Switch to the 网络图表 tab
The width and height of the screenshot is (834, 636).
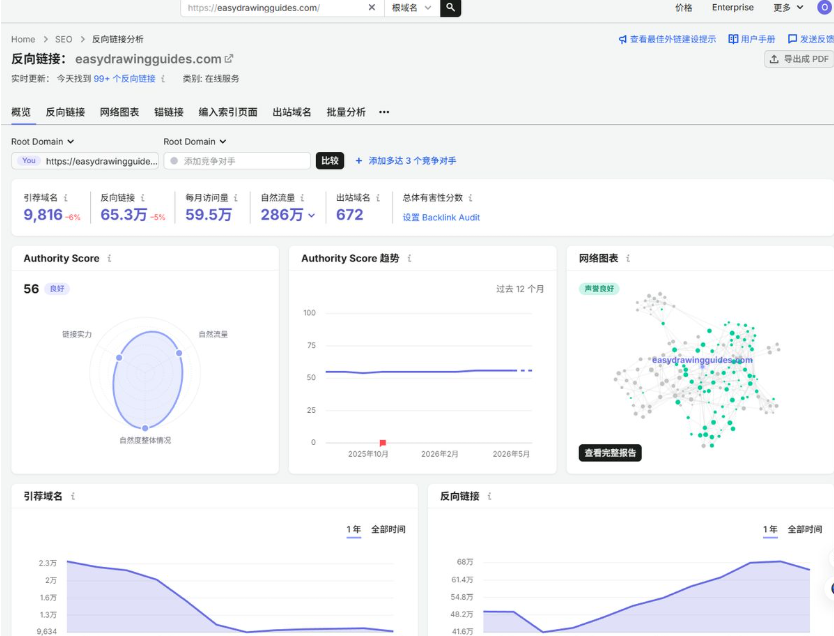tap(120, 112)
